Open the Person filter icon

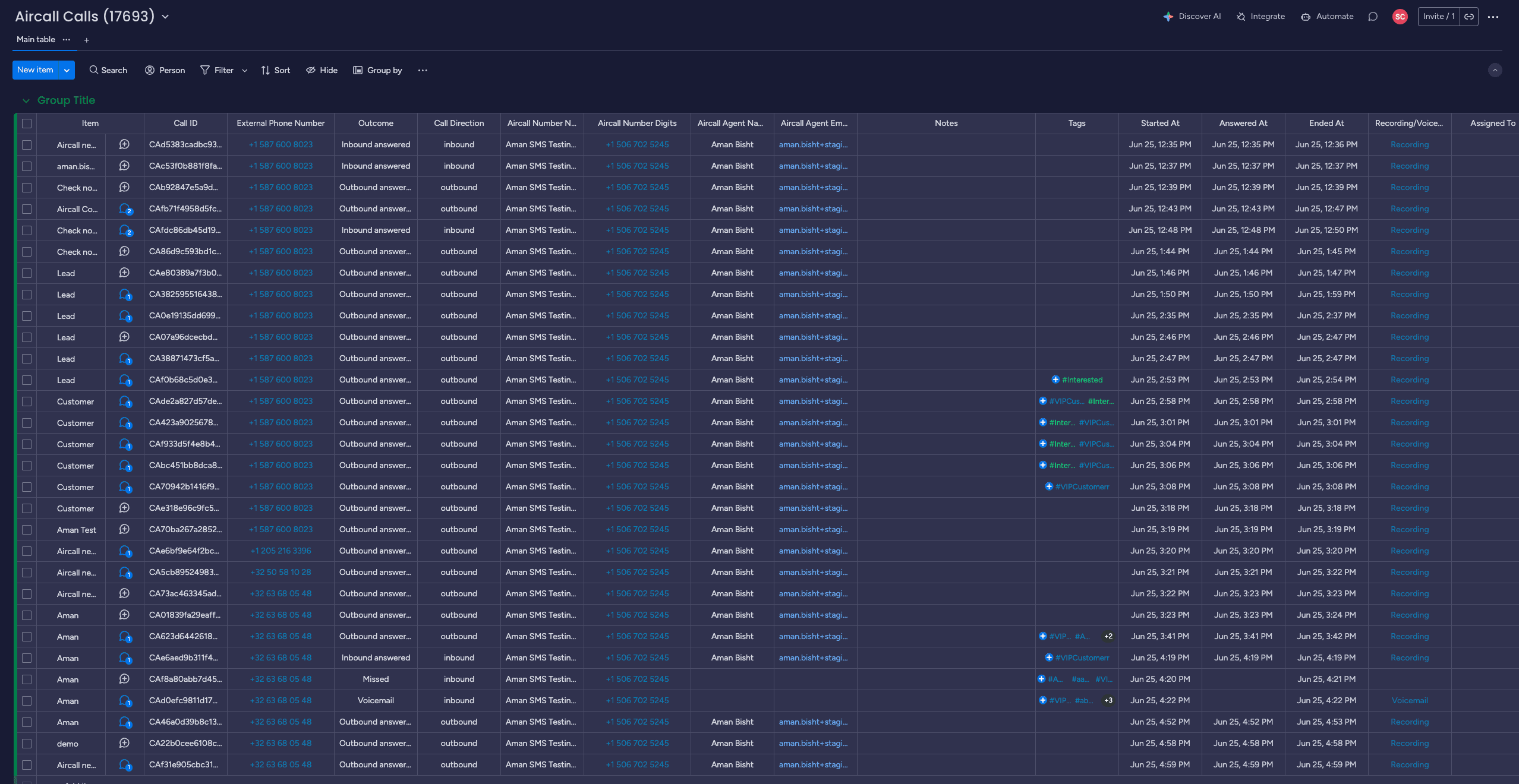pos(150,70)
